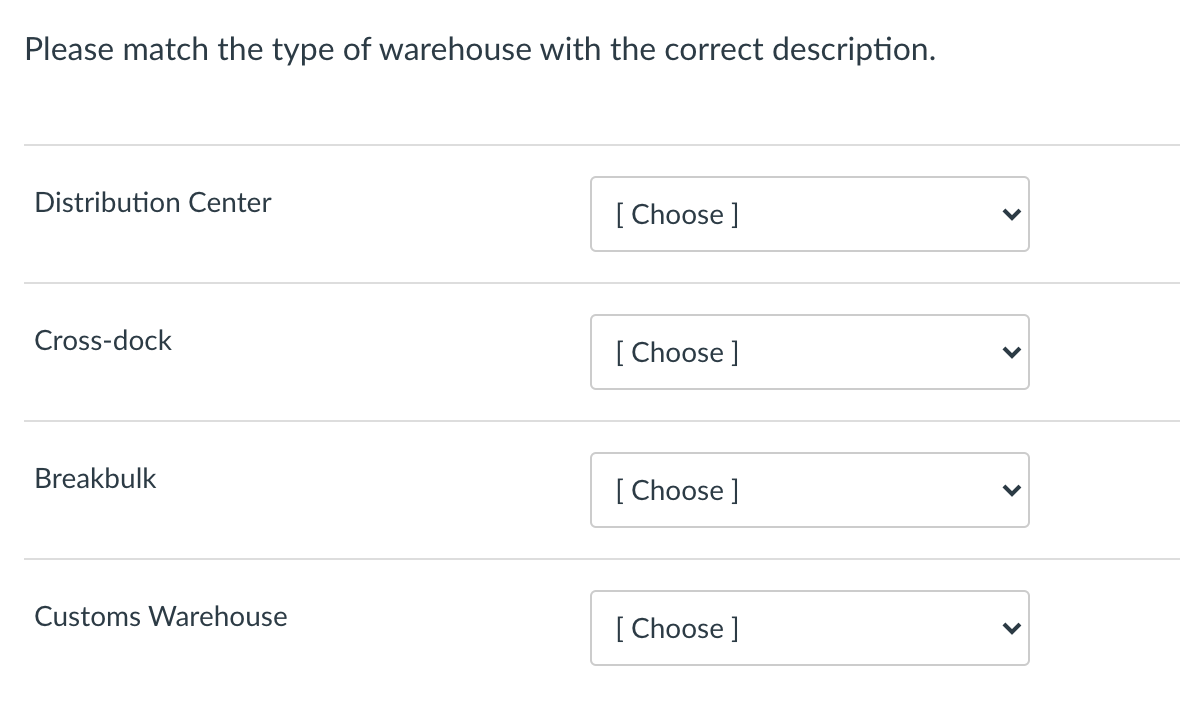Click the chevron on the Distribution Center selector
The height and width of the screenshot is (722, 1180).
pyautogui.click(x=1011, y=214)
